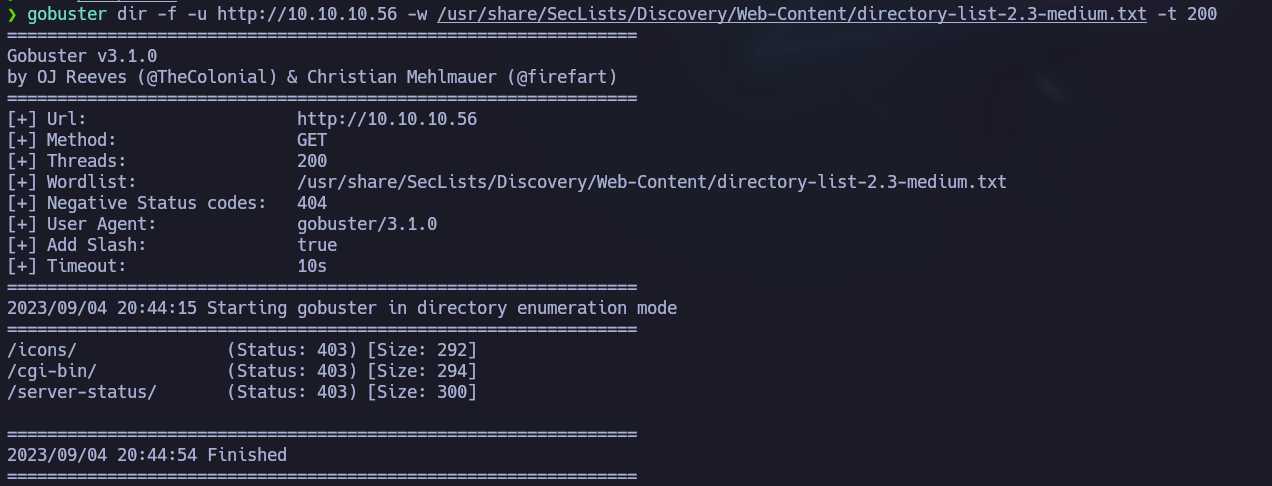Screen dimensions: 1272x486
Task: Click the Gobuster v3.1.0 version line
Action: tap(82, 56)
